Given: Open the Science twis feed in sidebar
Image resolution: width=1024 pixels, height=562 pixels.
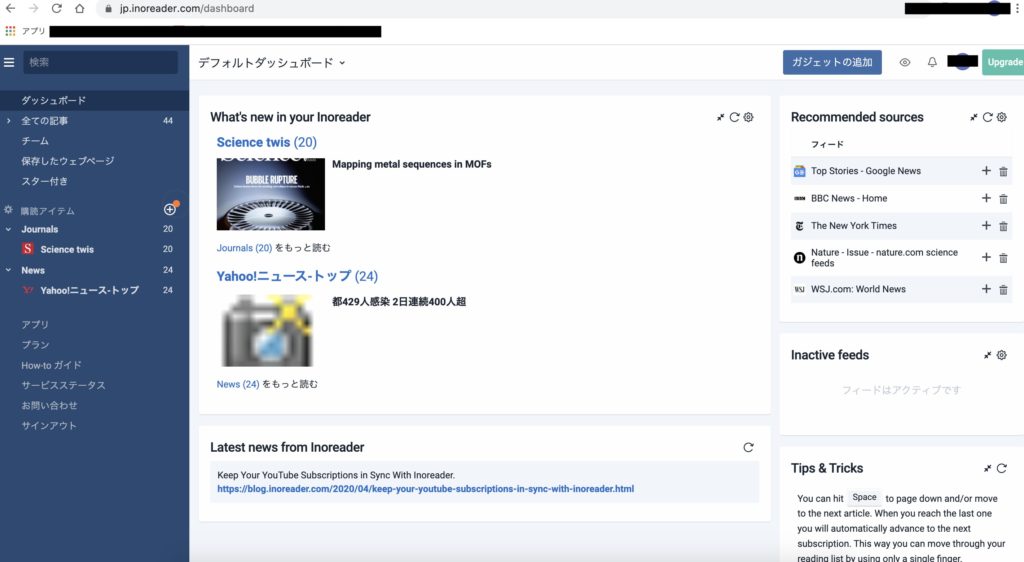Looking at the screenshot, I should point(67,249).
